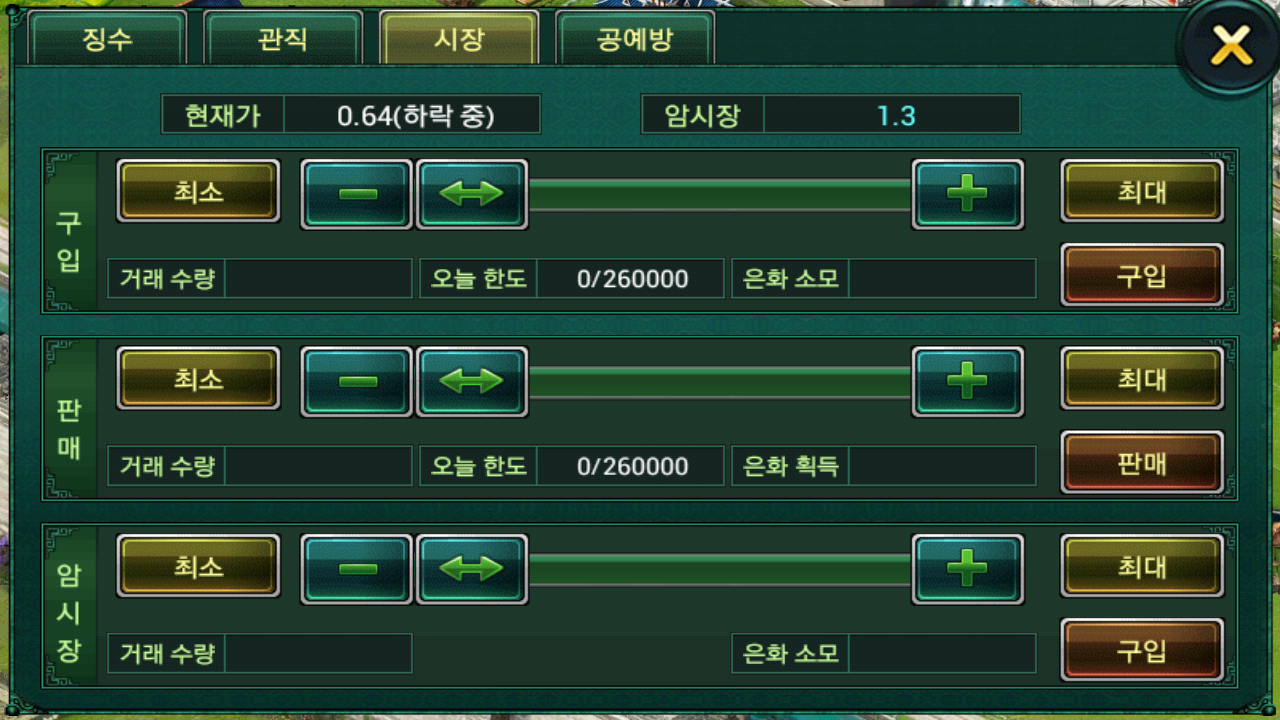Click the minus icon in the 판매 row
This screenshot has height=720, width=1280.
pyautogui.click(x=357, y=381)
